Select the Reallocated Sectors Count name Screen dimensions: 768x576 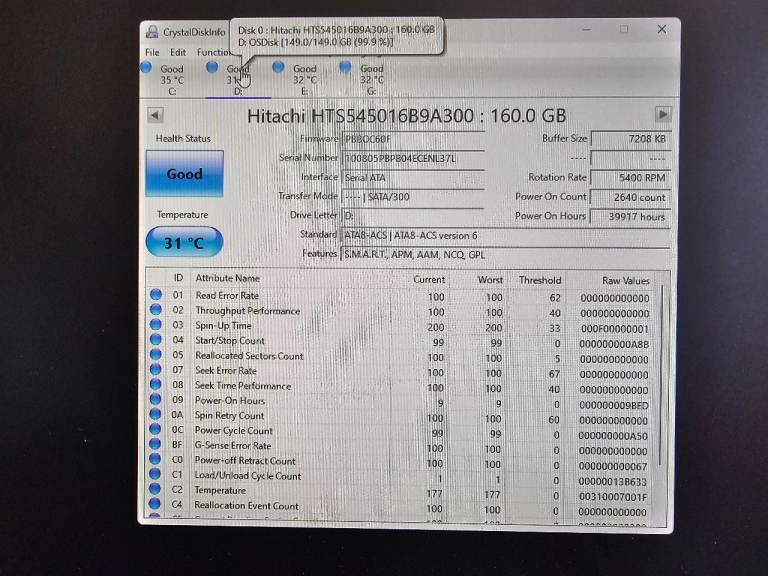click(249, 356)
